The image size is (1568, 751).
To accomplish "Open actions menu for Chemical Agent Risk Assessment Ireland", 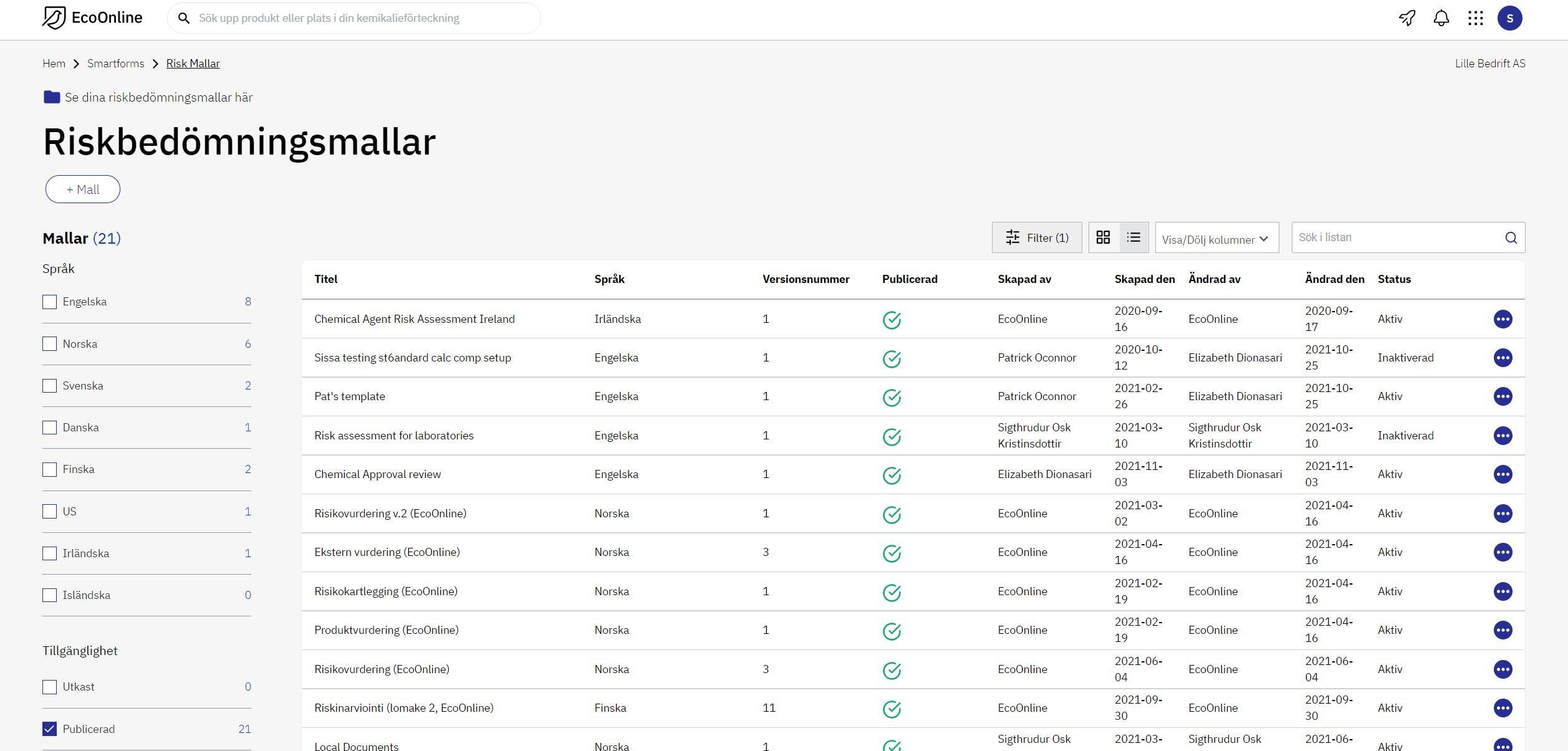I will tap(1503, 319).
